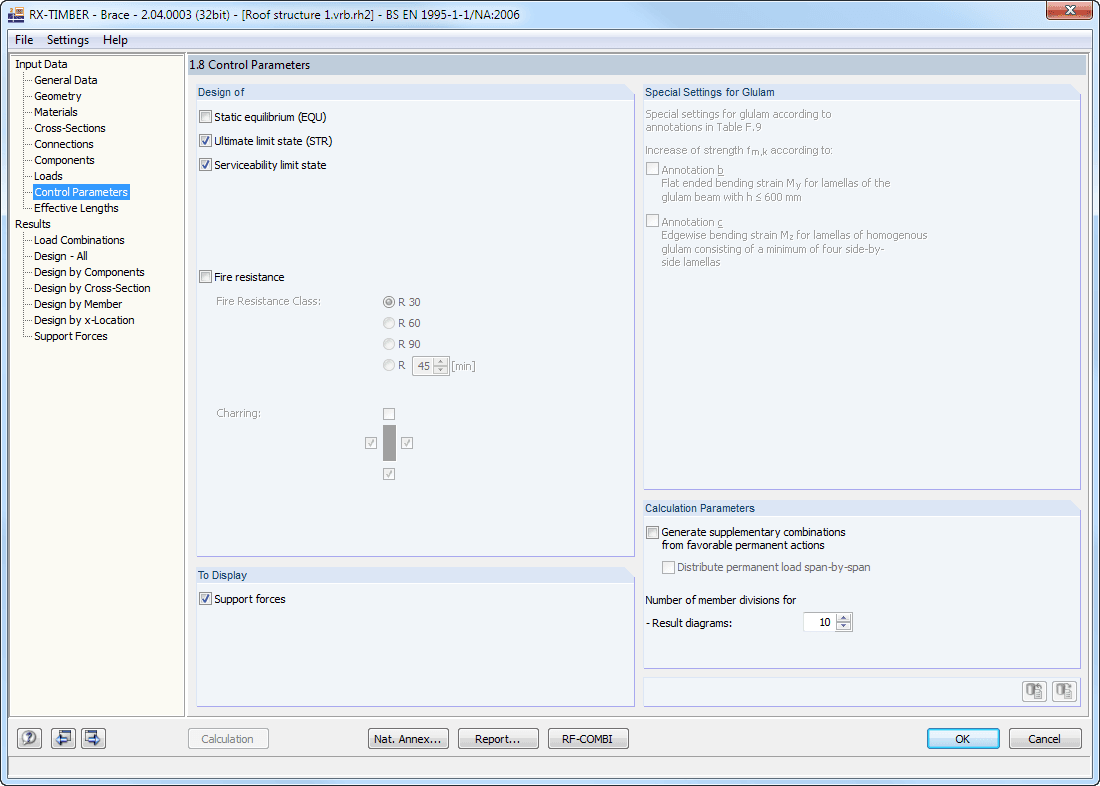
Task: Open the Settings menu
Action: click(67, 40)
